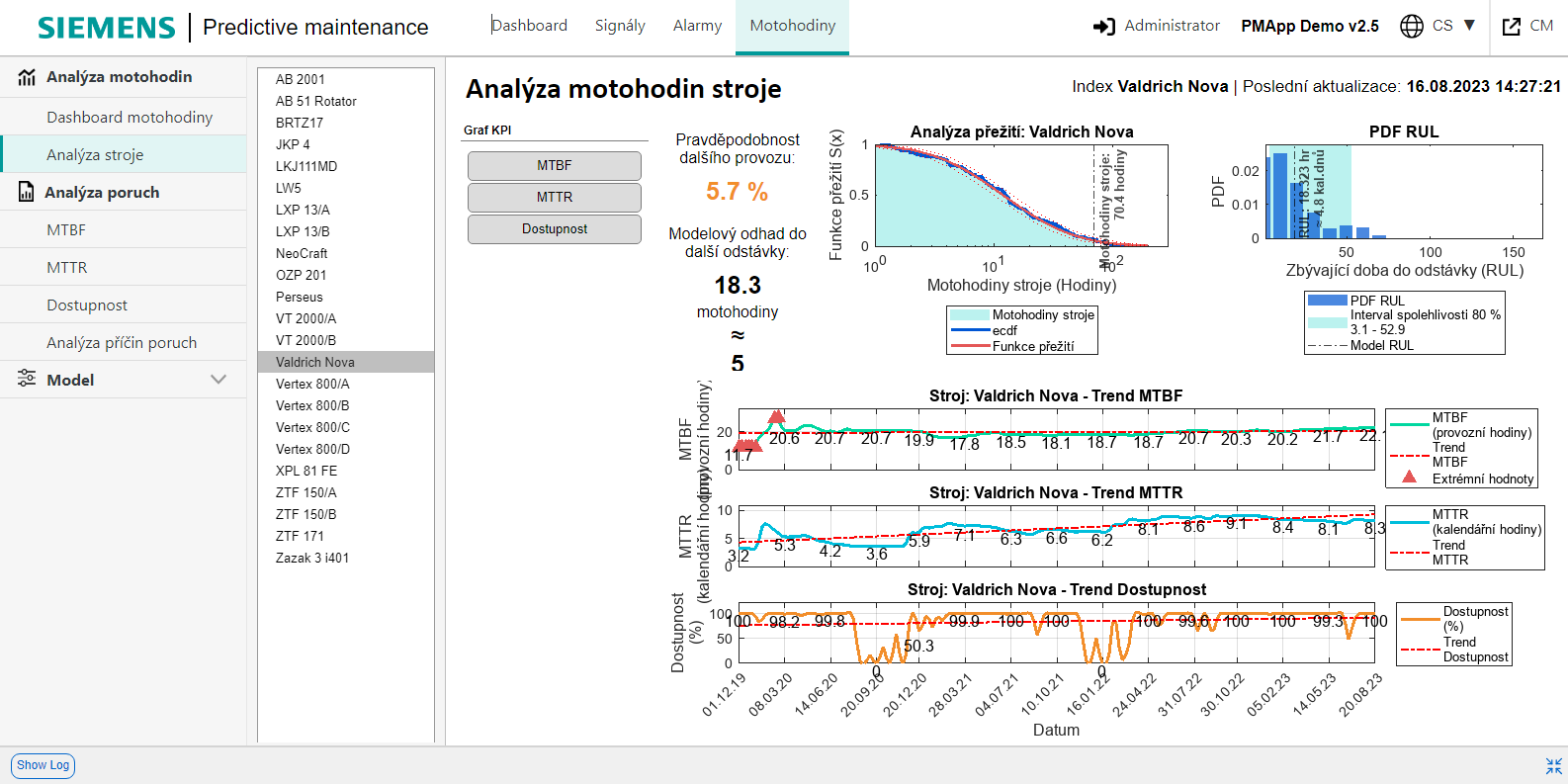
Task: Click the Administrator login arrow icon
Action: [x=1103, y=27]
